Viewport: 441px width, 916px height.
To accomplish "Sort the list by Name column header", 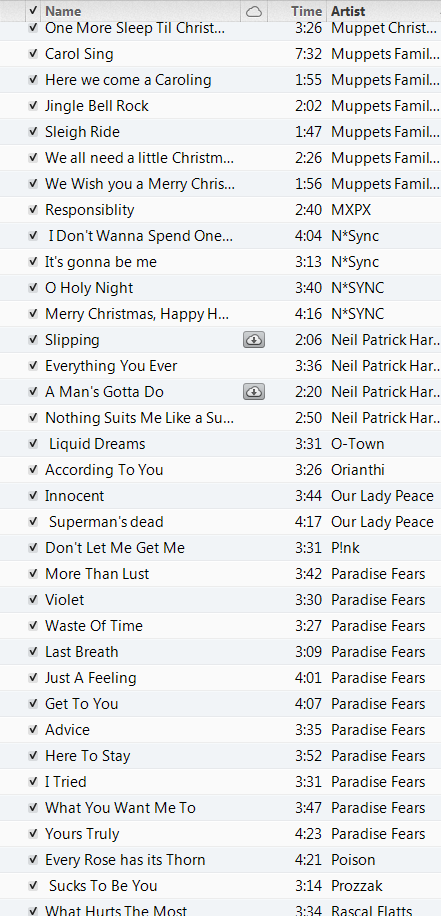I will [x=63, y=11].
